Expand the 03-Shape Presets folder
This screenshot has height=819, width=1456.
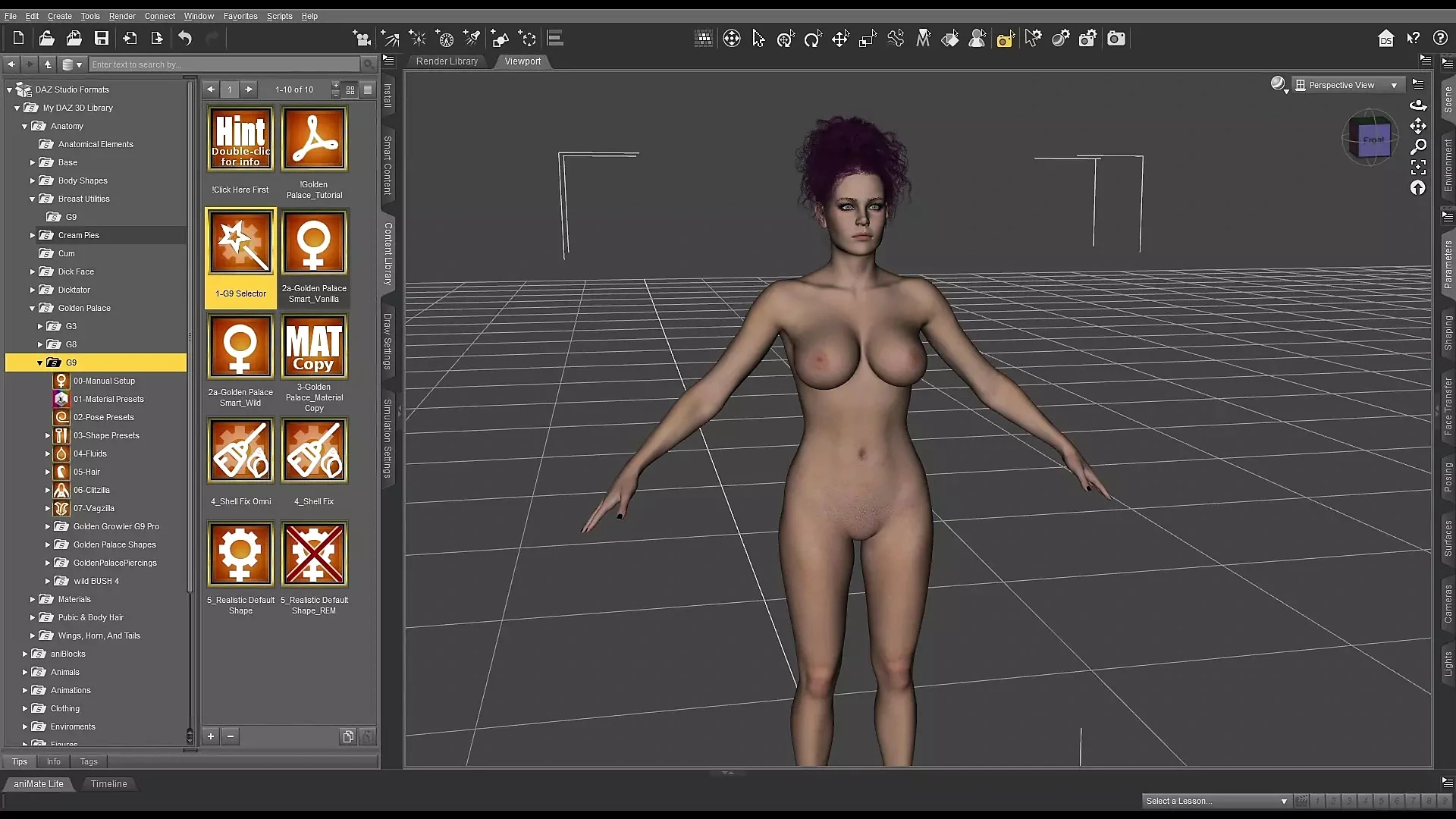pos(47,435)
